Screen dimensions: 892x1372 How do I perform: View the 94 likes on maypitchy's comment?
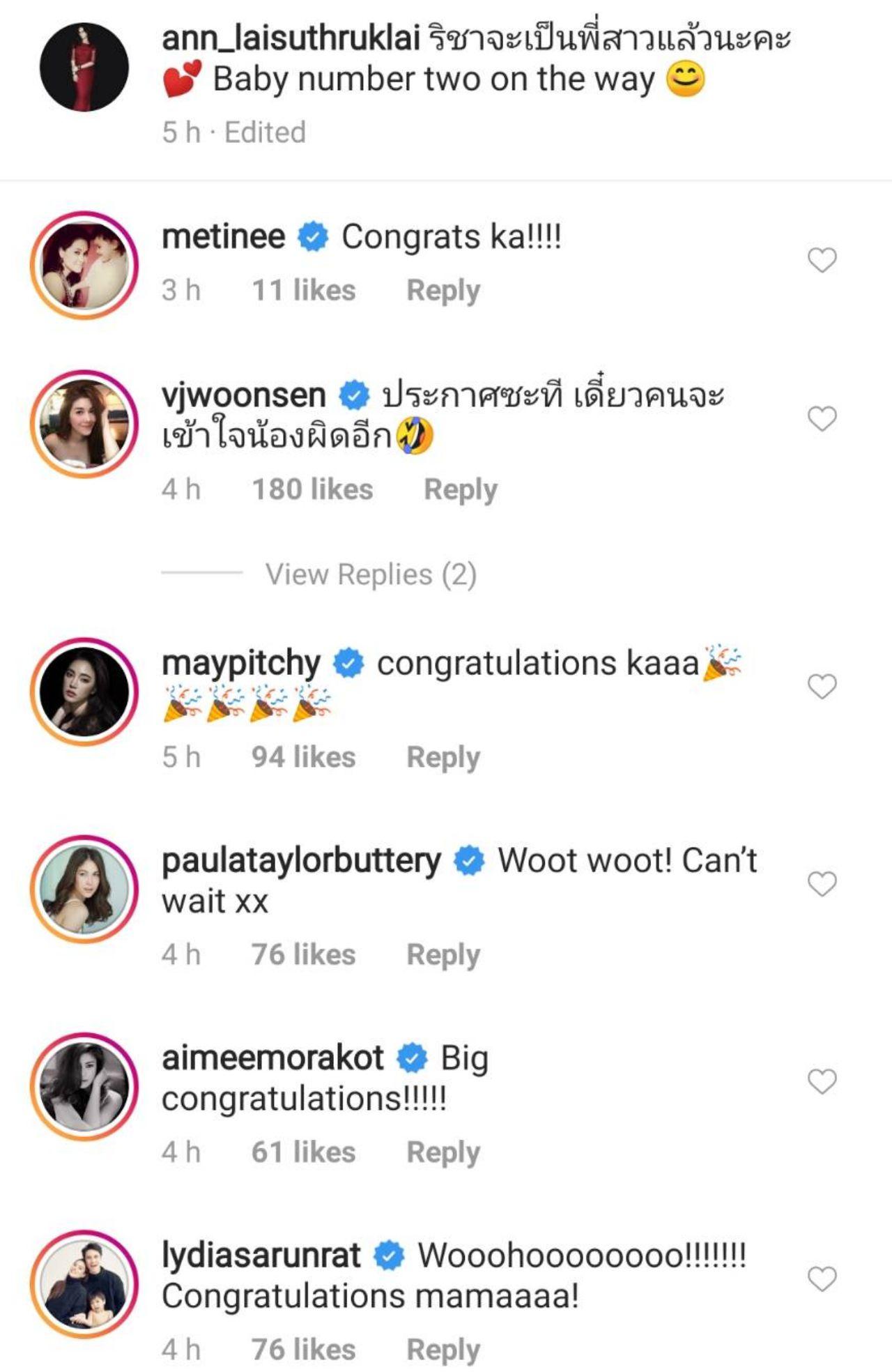(303, 757)
